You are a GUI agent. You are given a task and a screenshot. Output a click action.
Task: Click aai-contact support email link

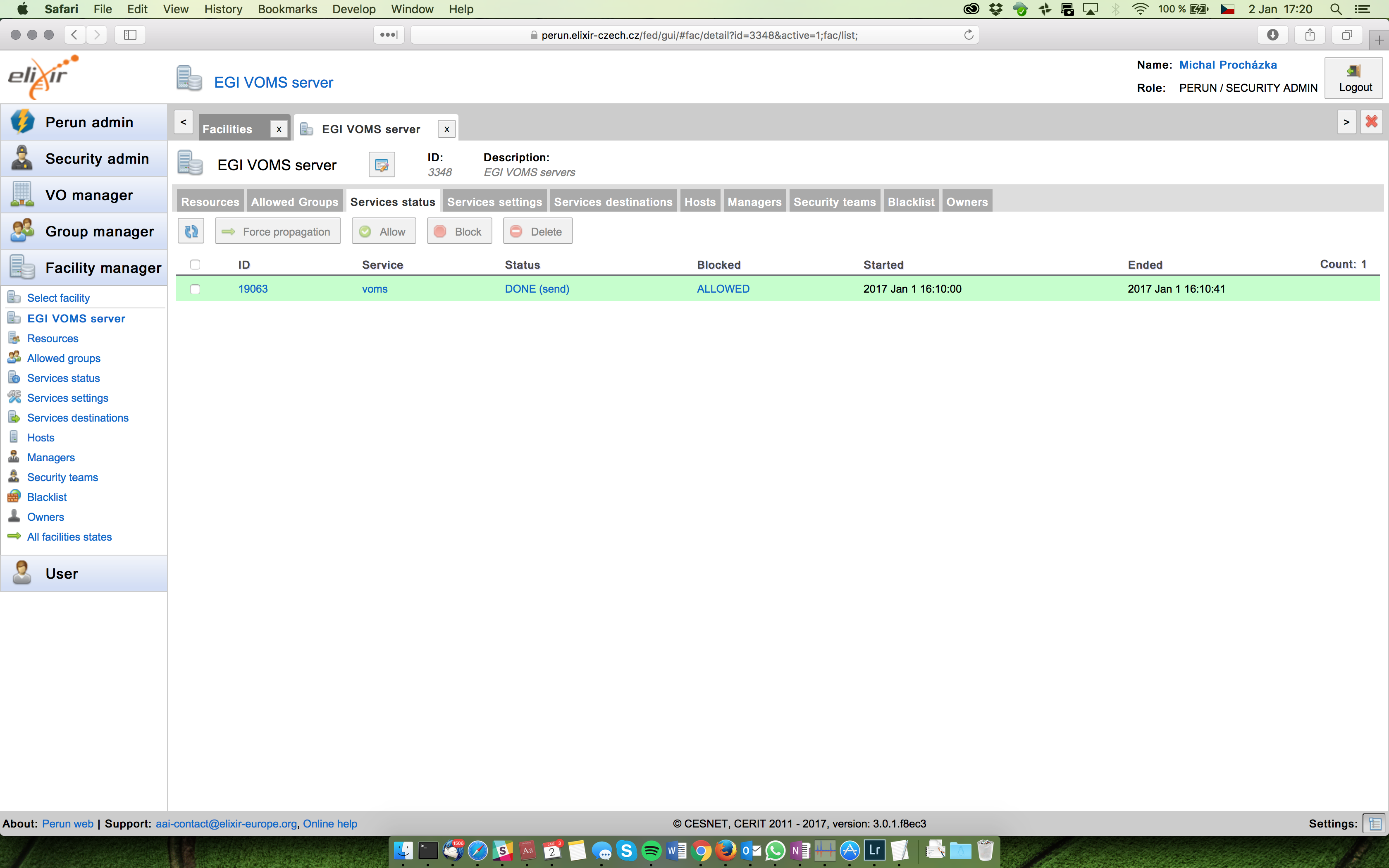click(x=226, y=824)
